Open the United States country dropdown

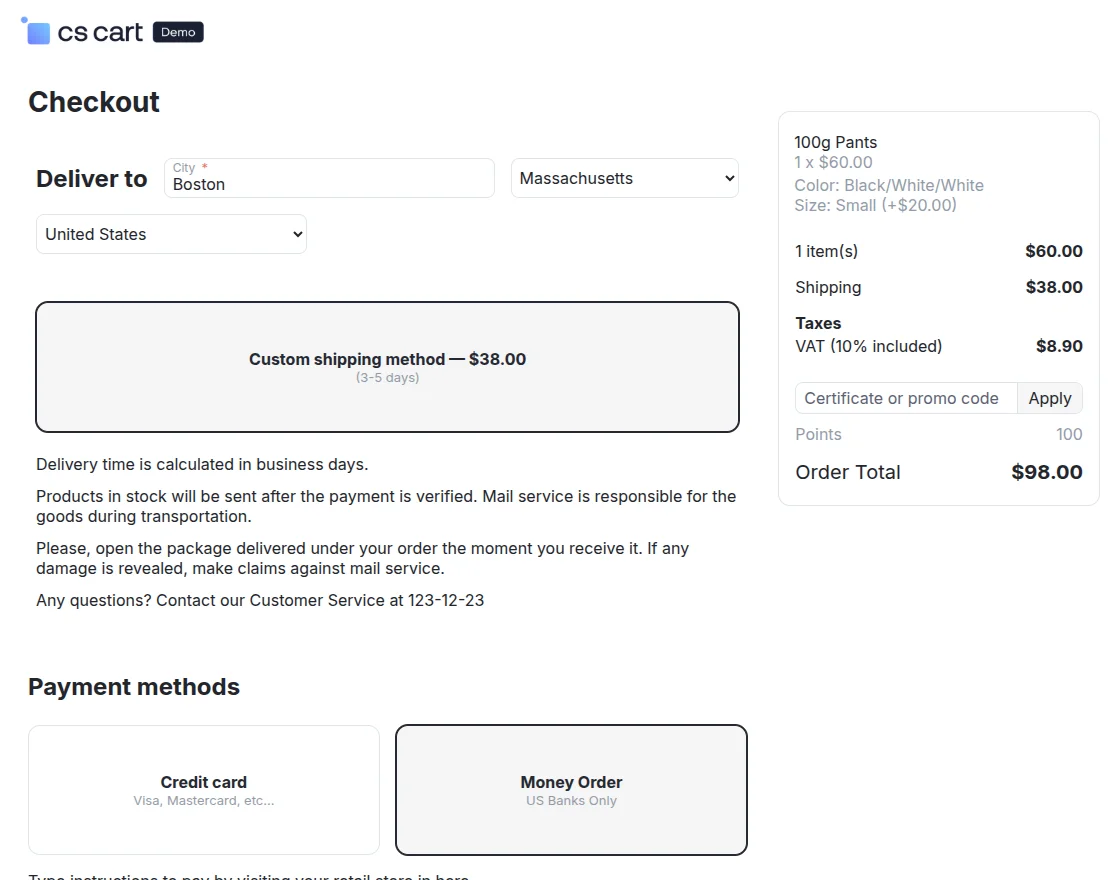point(170,233)
